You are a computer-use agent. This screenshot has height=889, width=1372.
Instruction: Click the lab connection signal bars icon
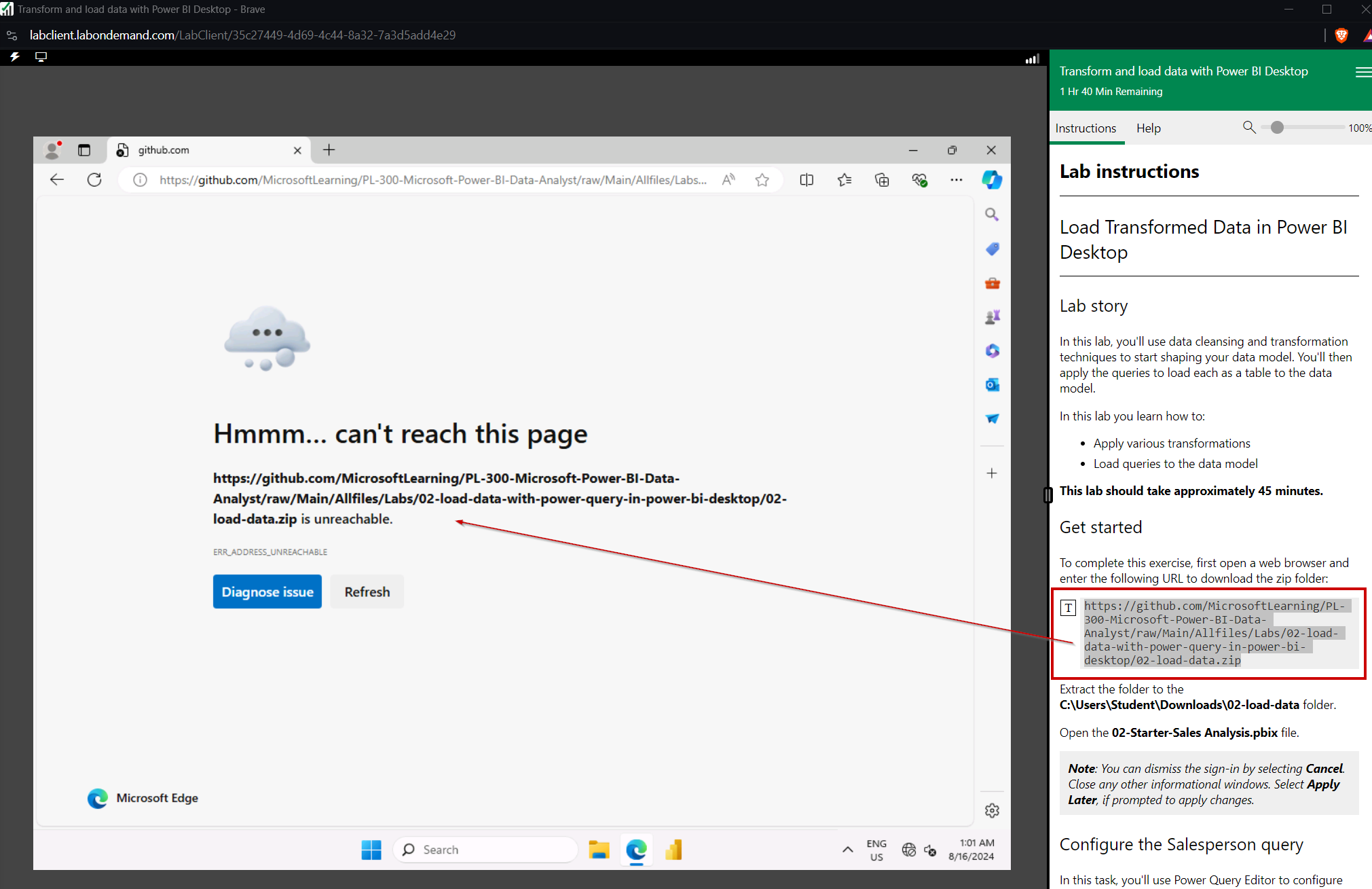pyautogui.click(x=1032, y=59)
